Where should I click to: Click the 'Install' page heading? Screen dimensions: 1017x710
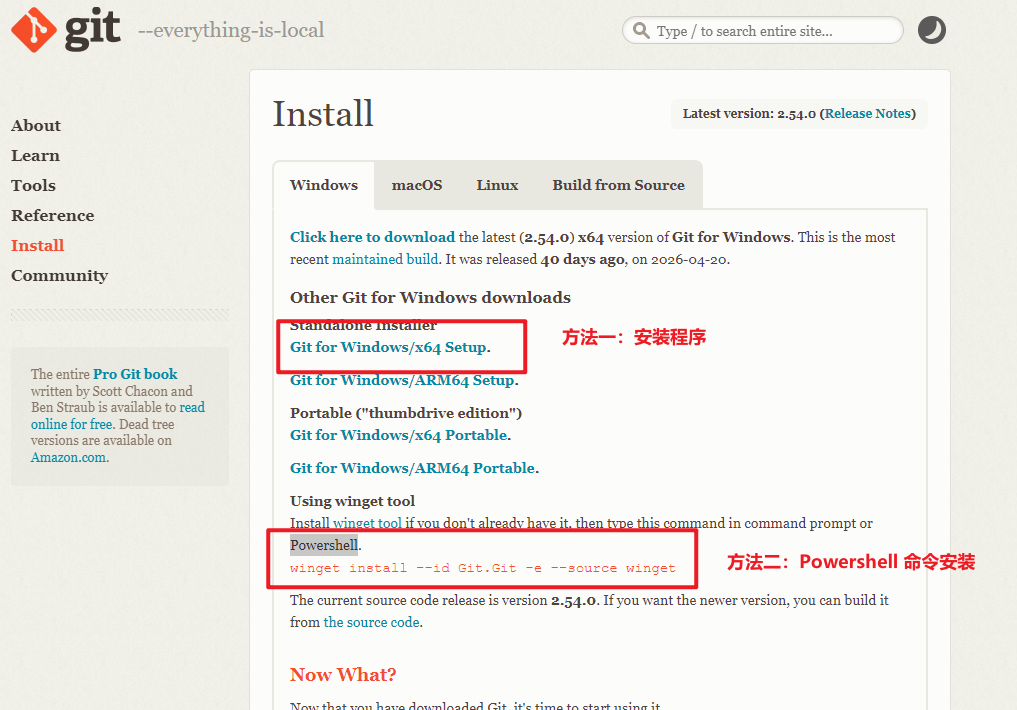click(323, 114)
